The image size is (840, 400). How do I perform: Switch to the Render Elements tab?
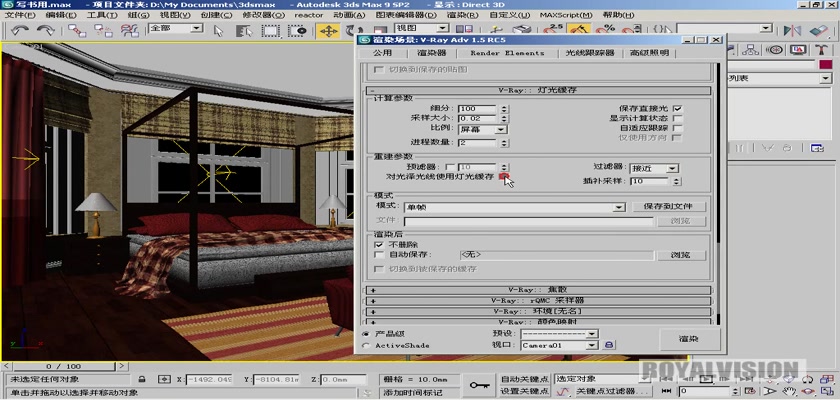507,53
